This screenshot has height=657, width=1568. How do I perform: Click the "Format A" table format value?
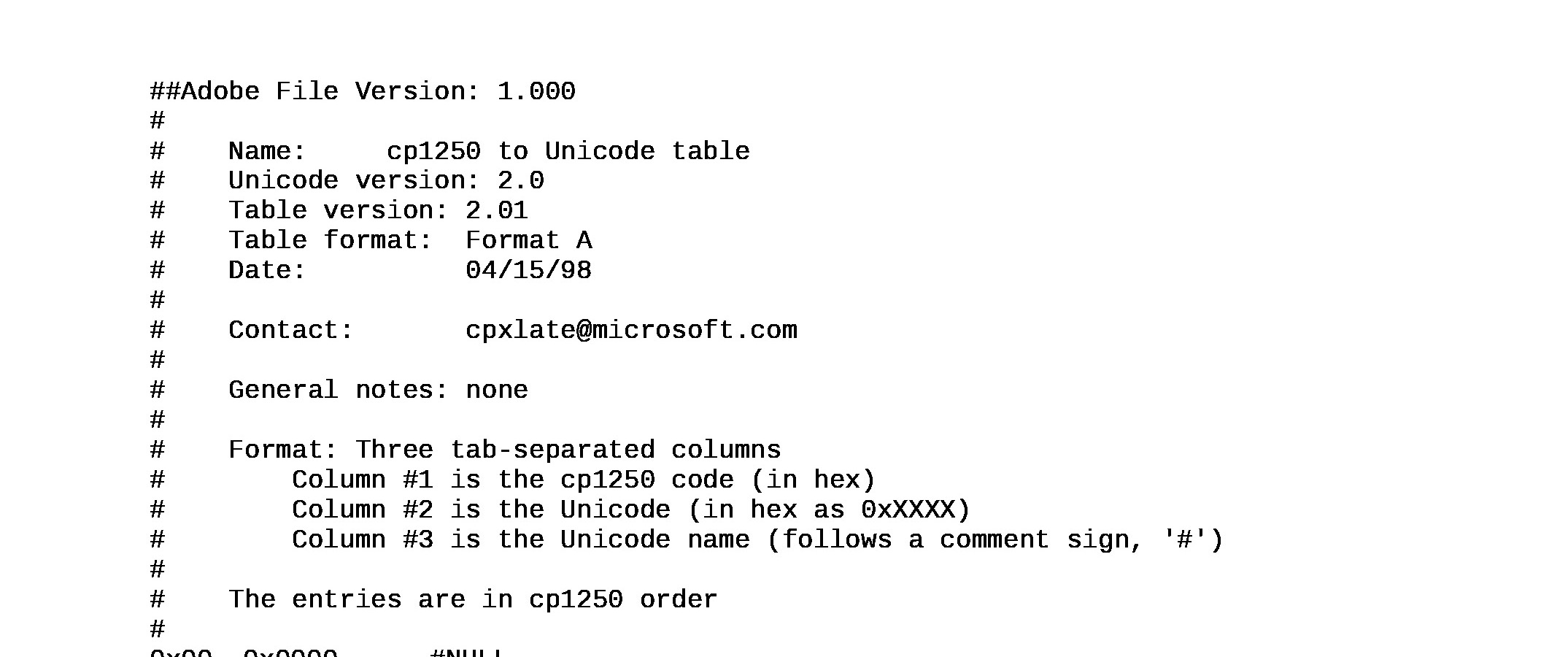[x=529, y=241]
